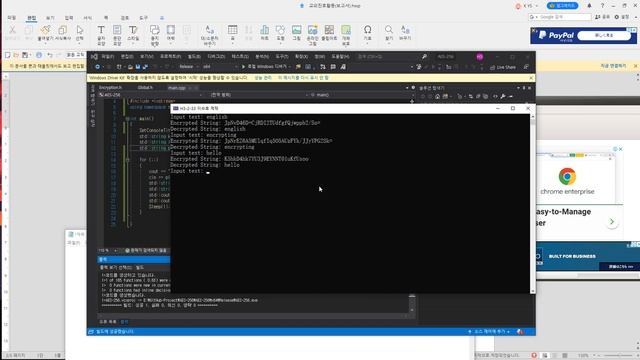
Task: Open the Page orientation icon in Hangul ribbon
Action: pyautogui.click(x=155, y=30)
